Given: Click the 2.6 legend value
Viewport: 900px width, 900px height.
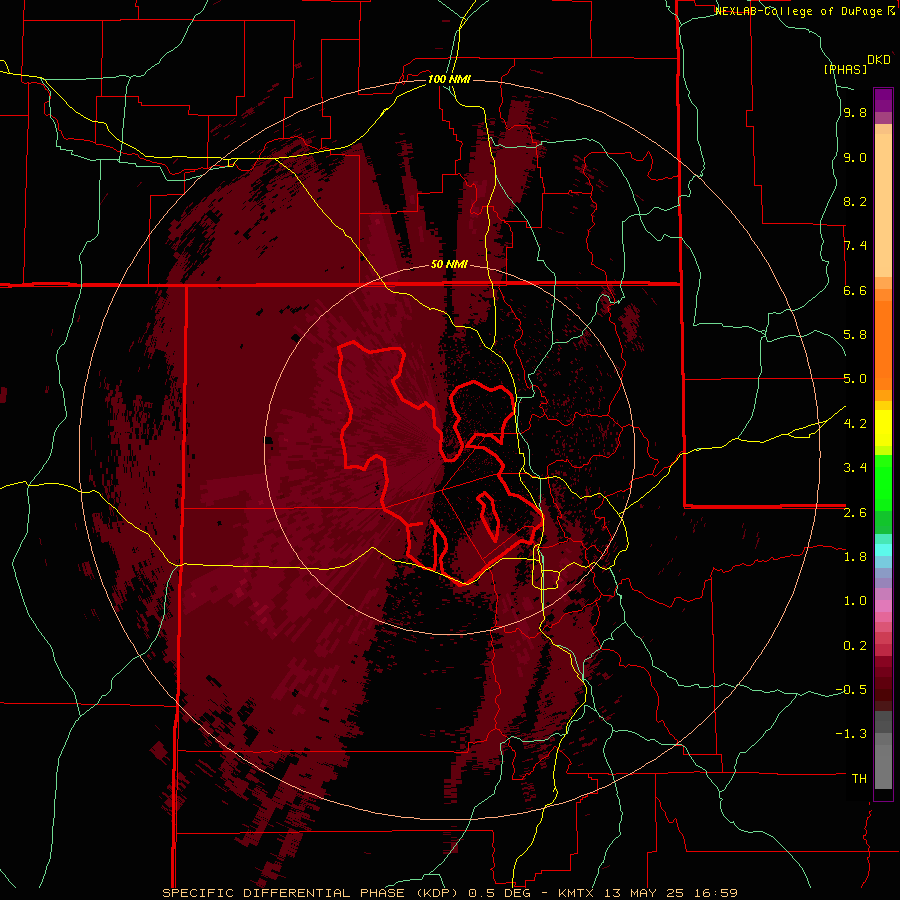Looking at the screenshot, I should click(855, 512).
